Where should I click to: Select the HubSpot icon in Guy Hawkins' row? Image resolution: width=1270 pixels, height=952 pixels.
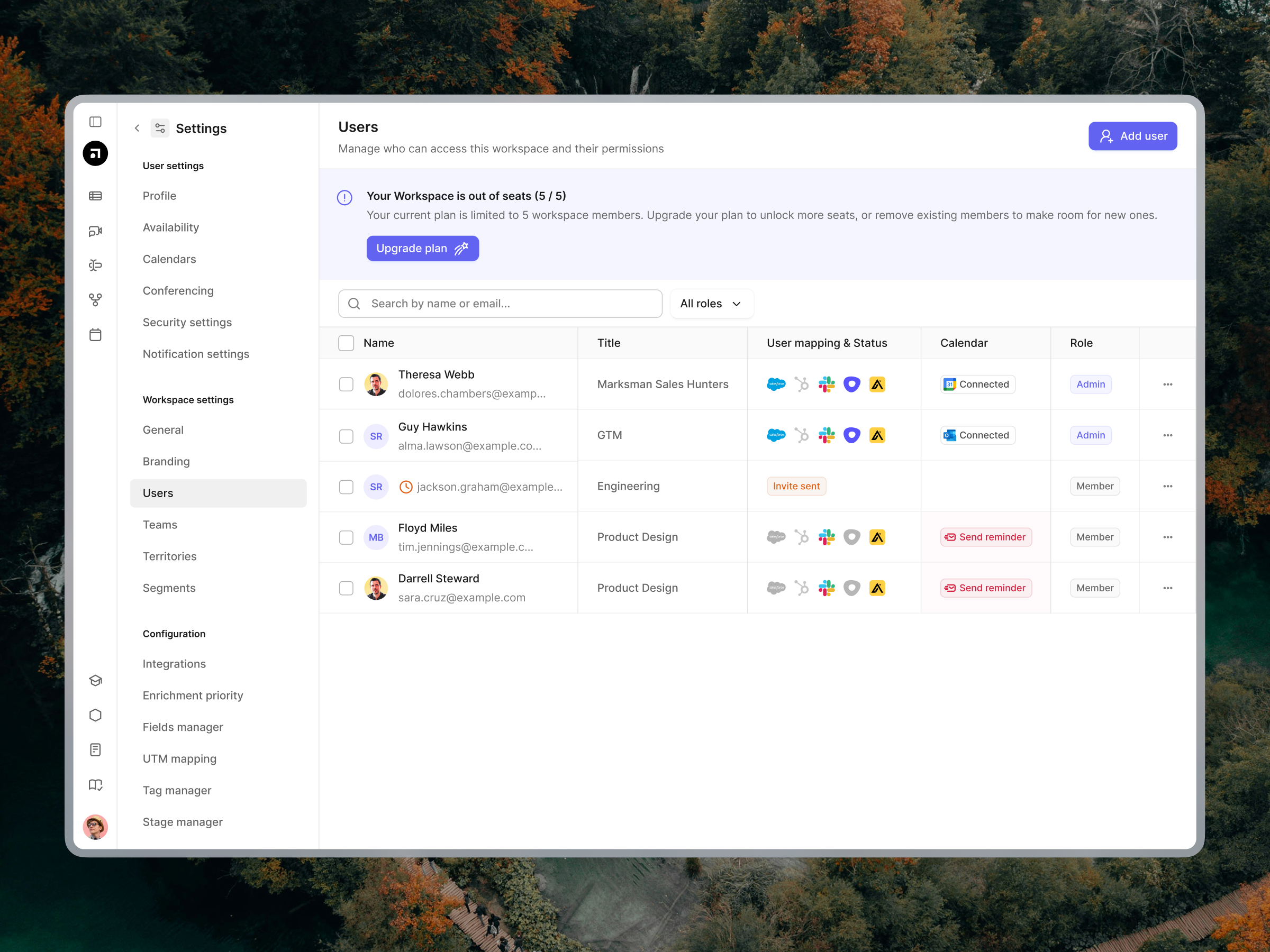click(802, 435)
